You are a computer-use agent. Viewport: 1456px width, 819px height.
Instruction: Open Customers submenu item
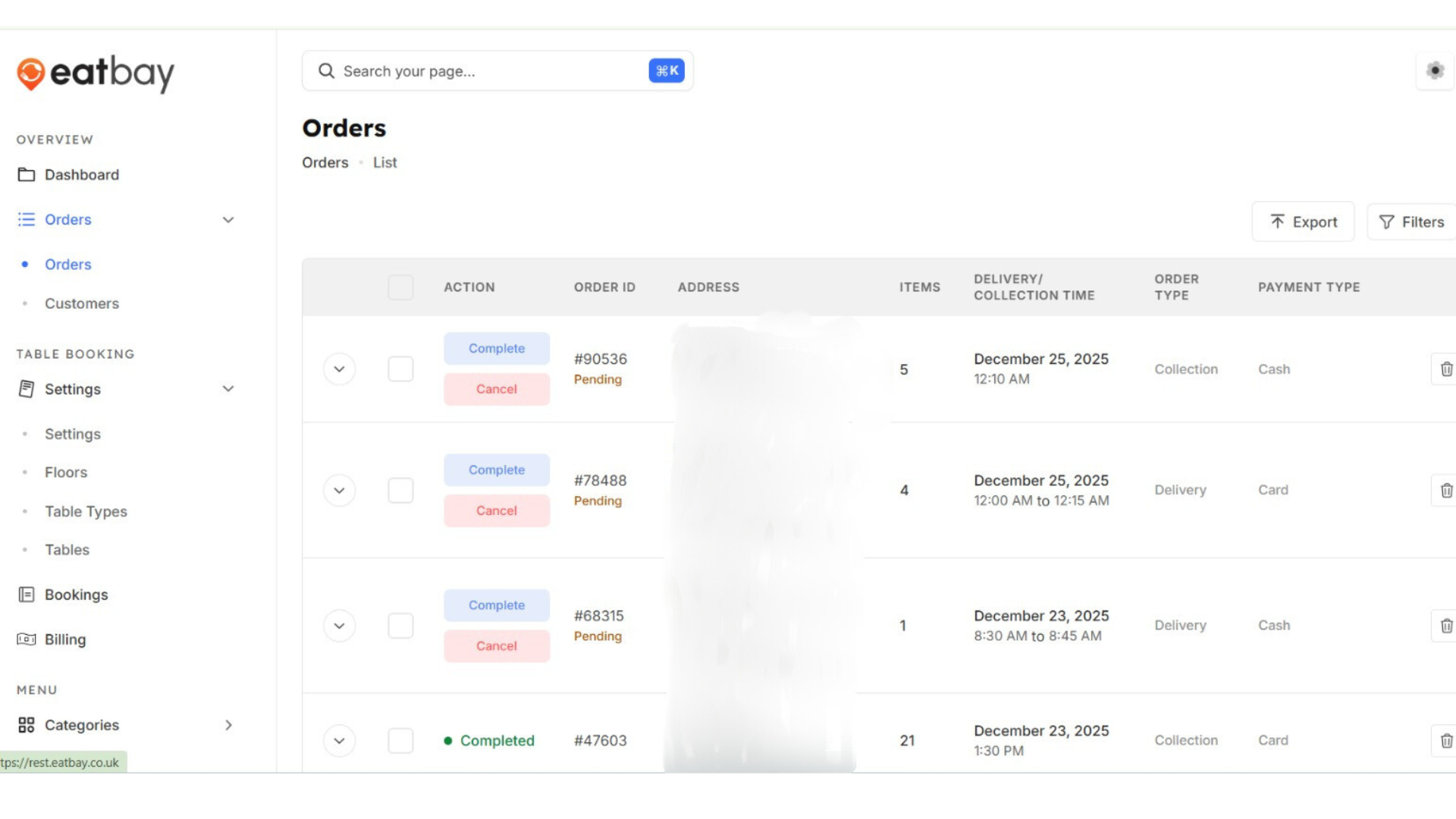coord(81,303)
